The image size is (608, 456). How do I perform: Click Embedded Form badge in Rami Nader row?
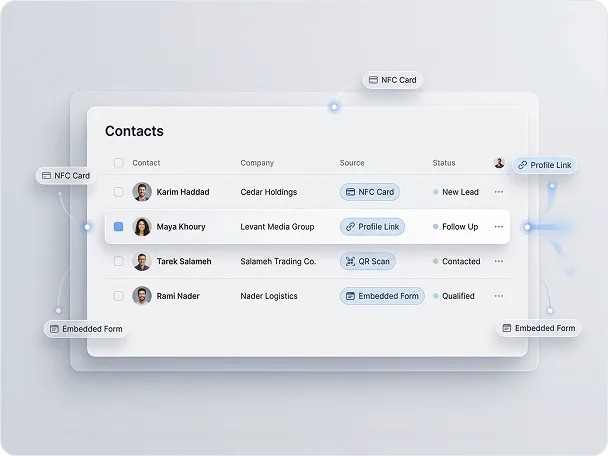(x=382, y=296)
